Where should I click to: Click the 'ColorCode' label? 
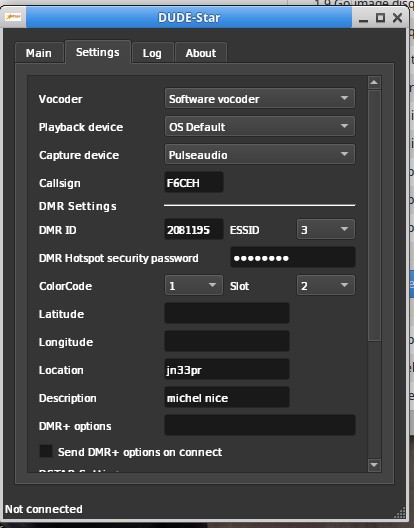(x=66, y=286)
